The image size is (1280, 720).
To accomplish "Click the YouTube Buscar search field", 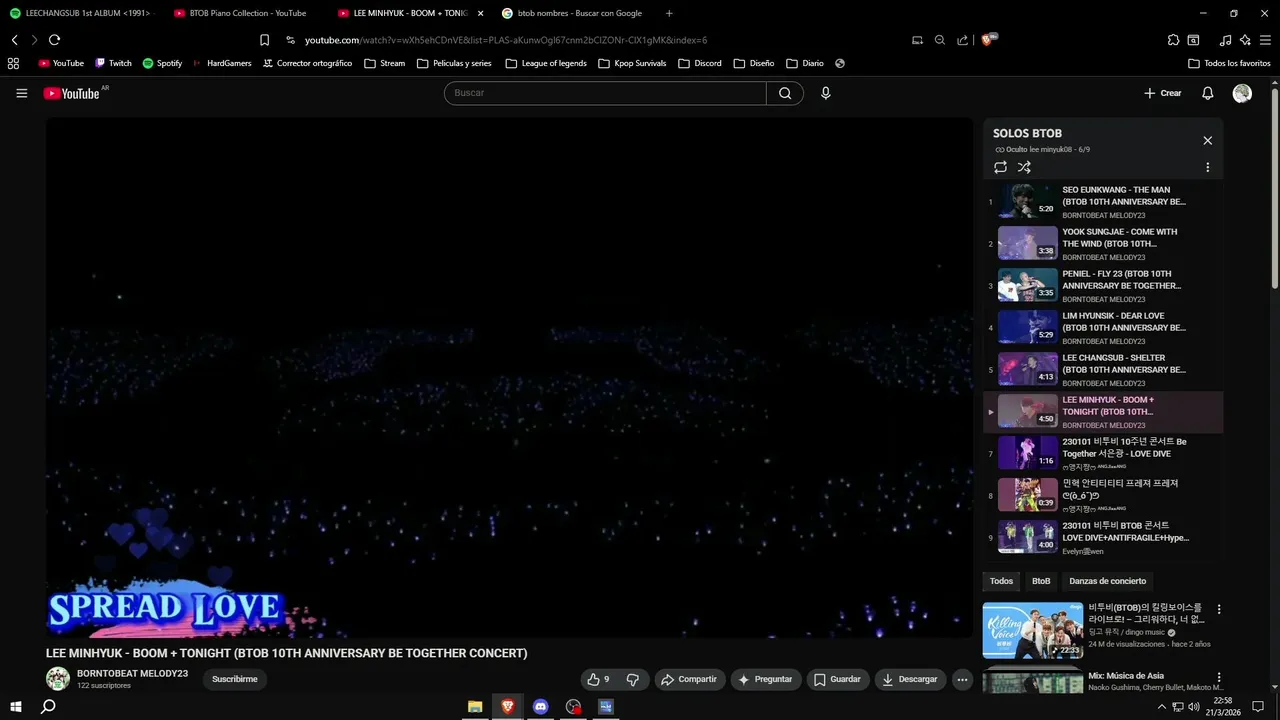I will (x=605, y=93).
